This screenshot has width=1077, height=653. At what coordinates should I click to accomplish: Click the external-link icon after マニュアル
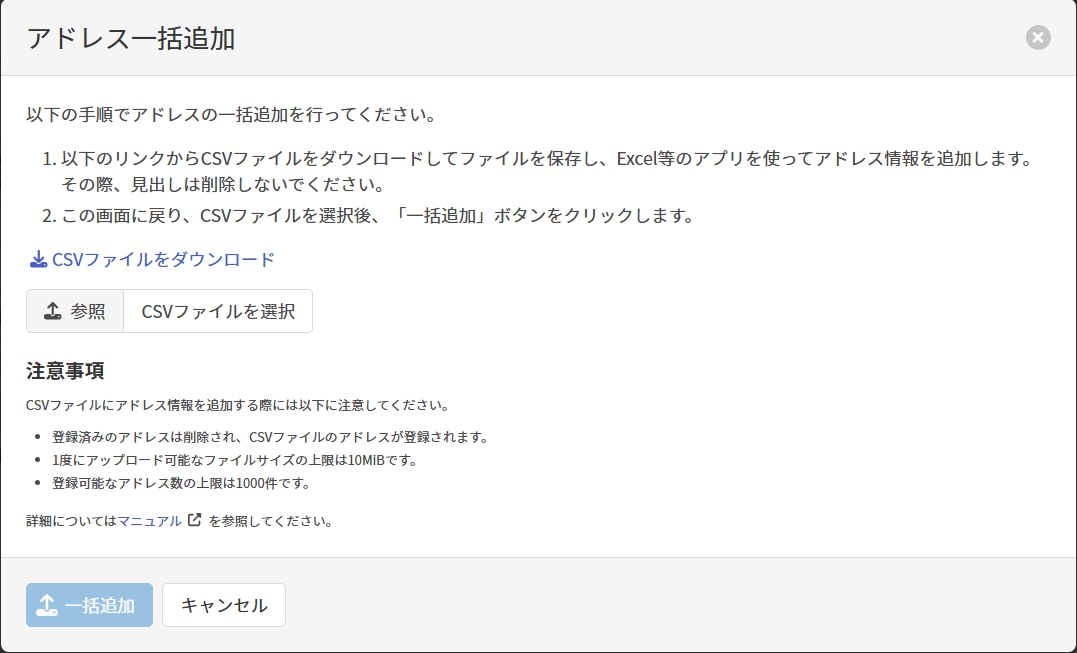194,520
